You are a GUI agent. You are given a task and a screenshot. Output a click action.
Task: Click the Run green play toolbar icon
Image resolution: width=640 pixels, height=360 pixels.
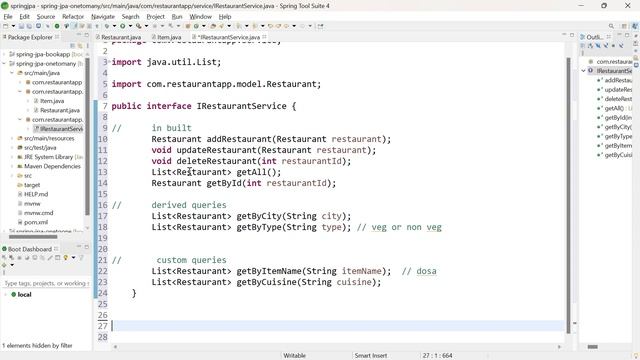pyautogui.click(x=122, y=26)
